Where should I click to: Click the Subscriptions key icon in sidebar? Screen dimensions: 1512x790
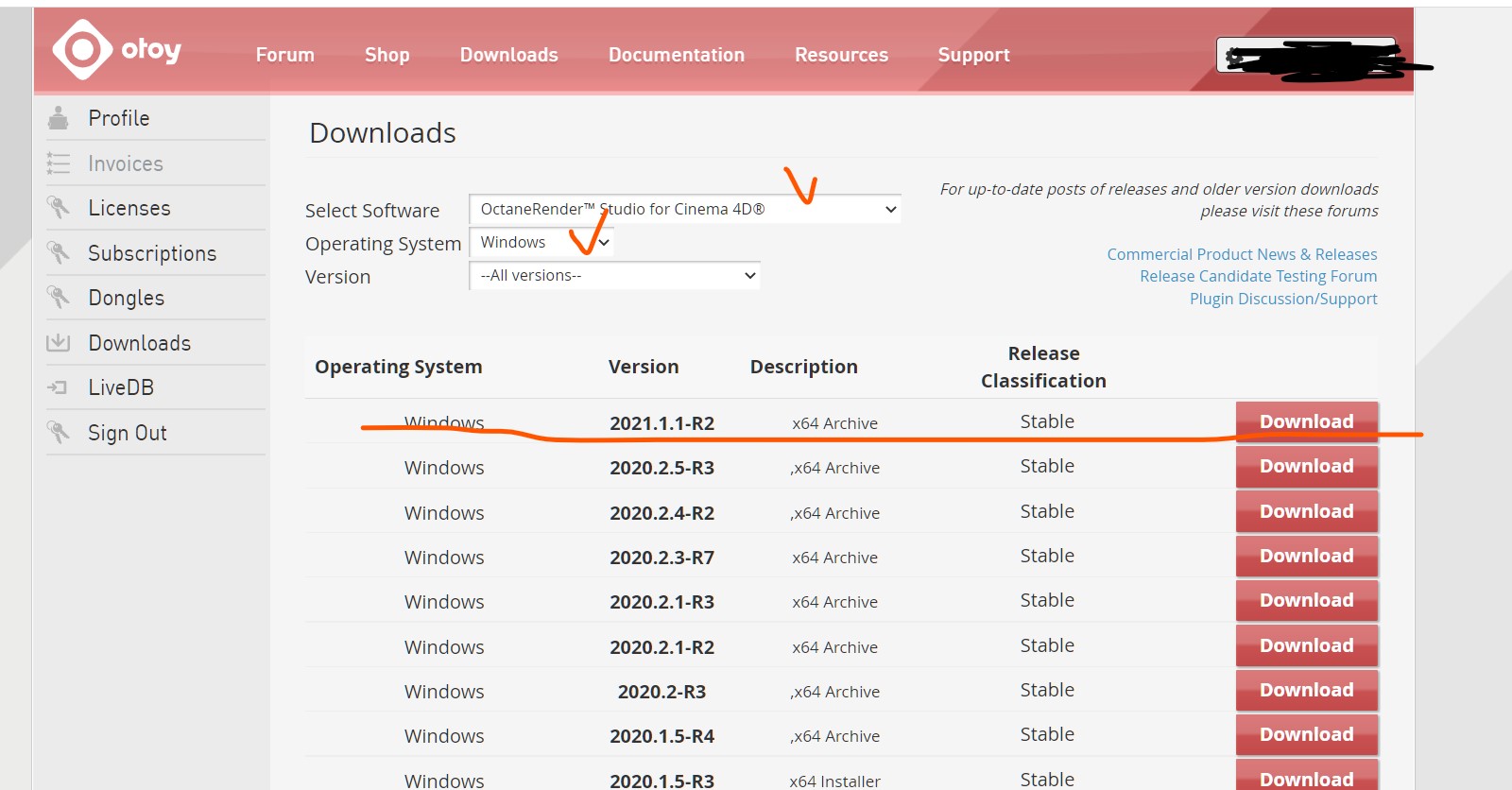(58, 253)
